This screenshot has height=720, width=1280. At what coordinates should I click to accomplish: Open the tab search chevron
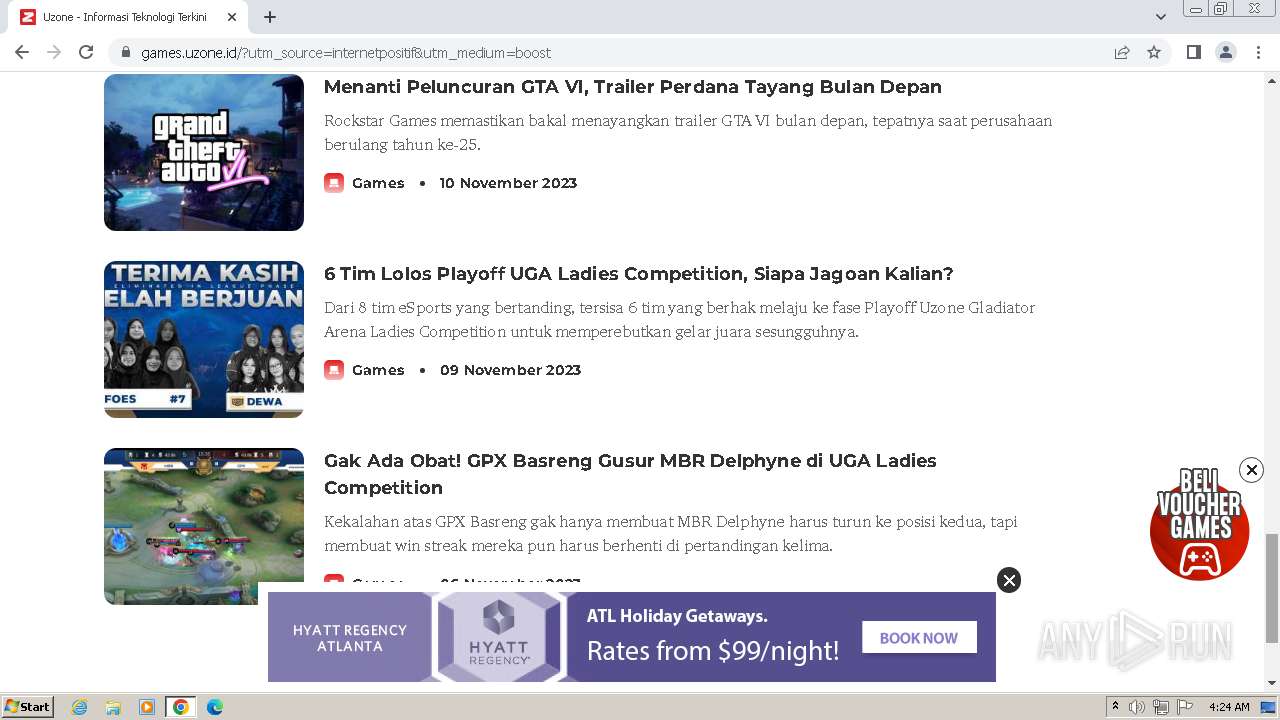coord(1160,17)
